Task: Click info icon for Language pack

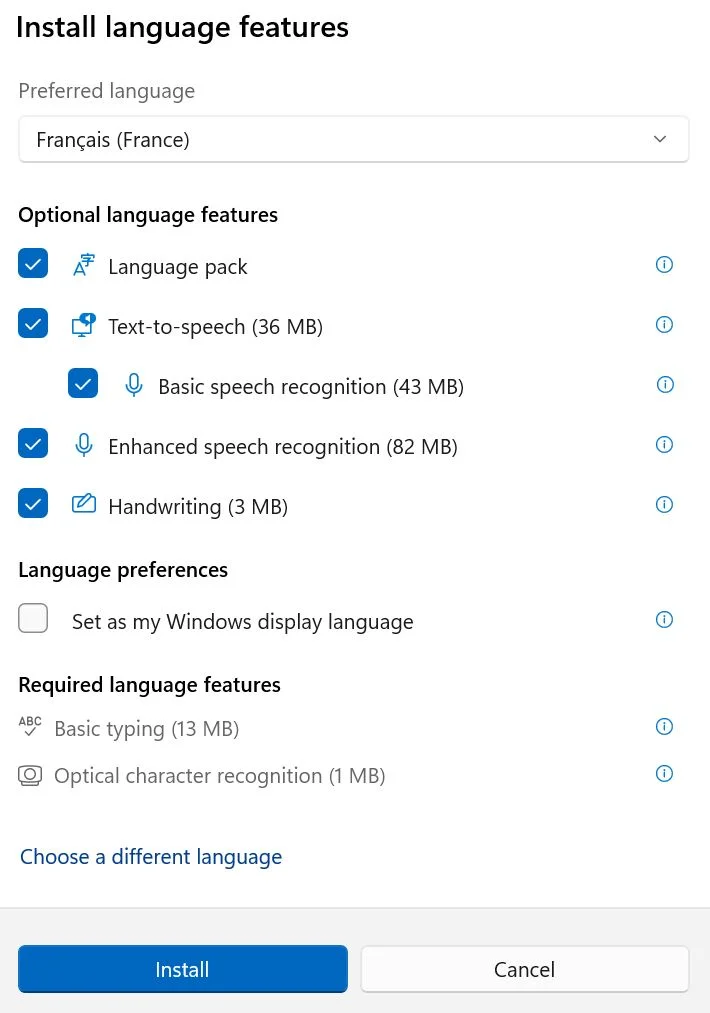Action: tap(664, 264)
